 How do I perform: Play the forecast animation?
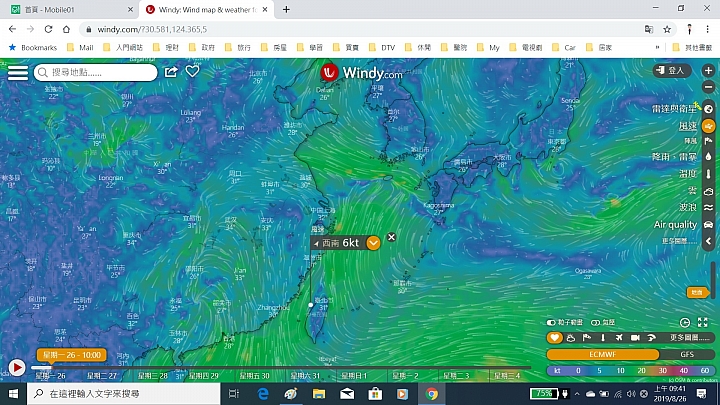[17, 368]
